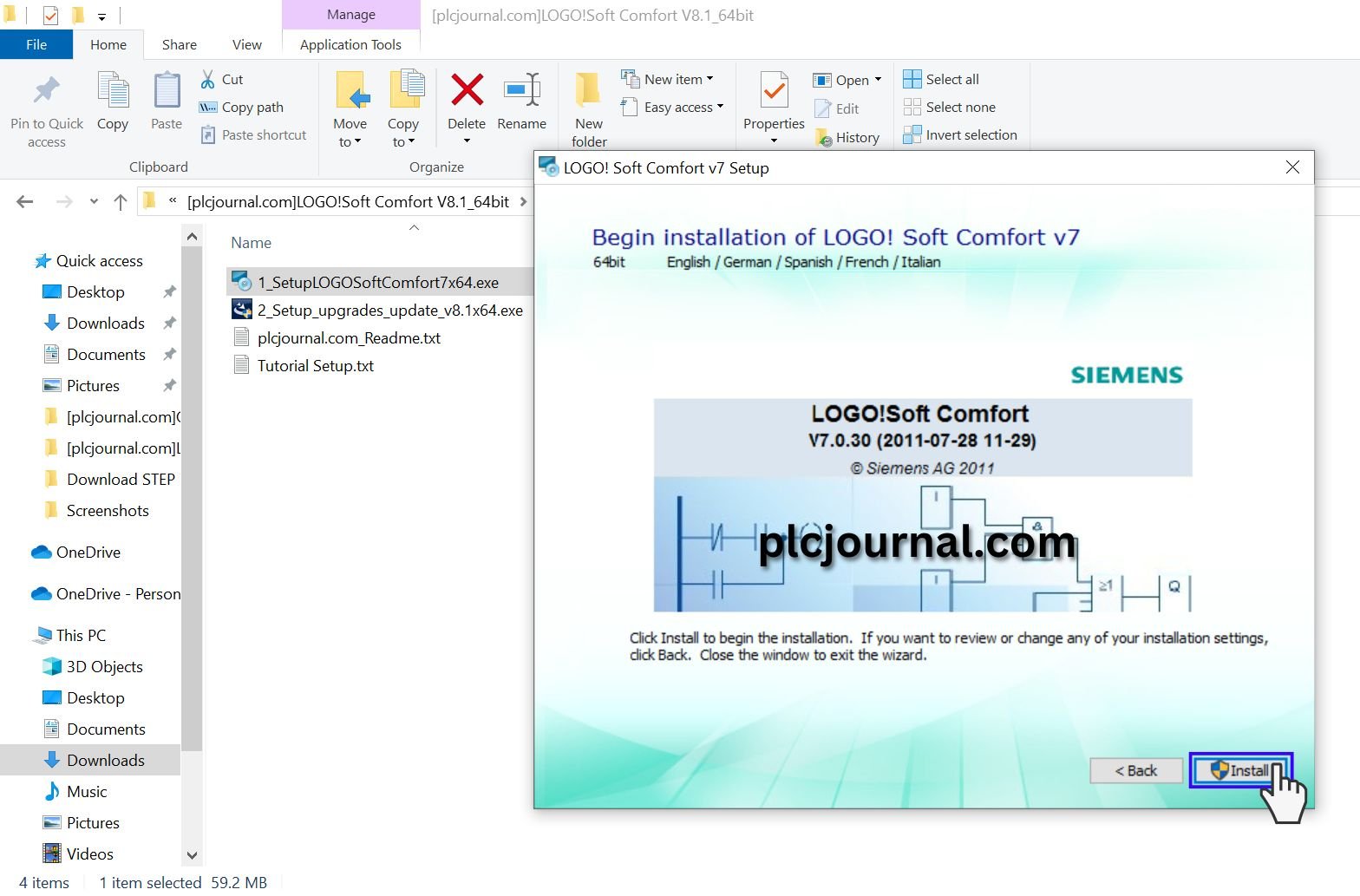The width and height of the screenshot is (1360, 896).
Task: Switch to the Home tab
Action: coord(108,44)
